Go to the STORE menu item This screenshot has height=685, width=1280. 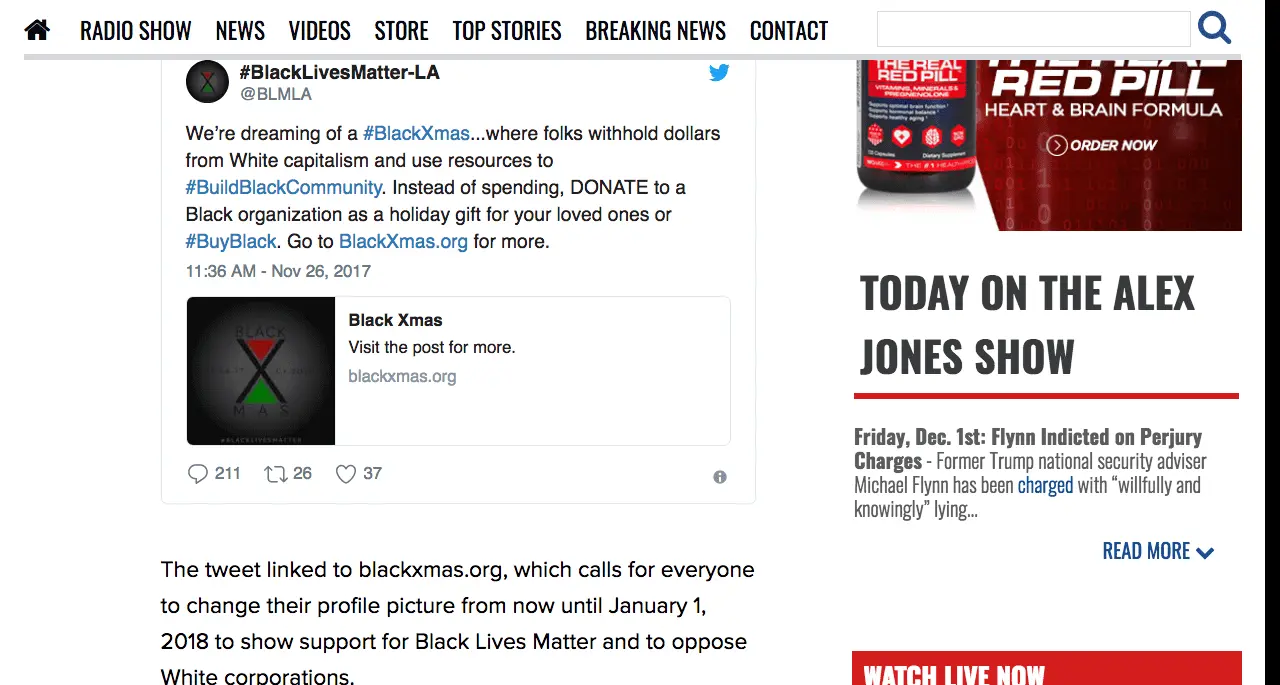401,31
